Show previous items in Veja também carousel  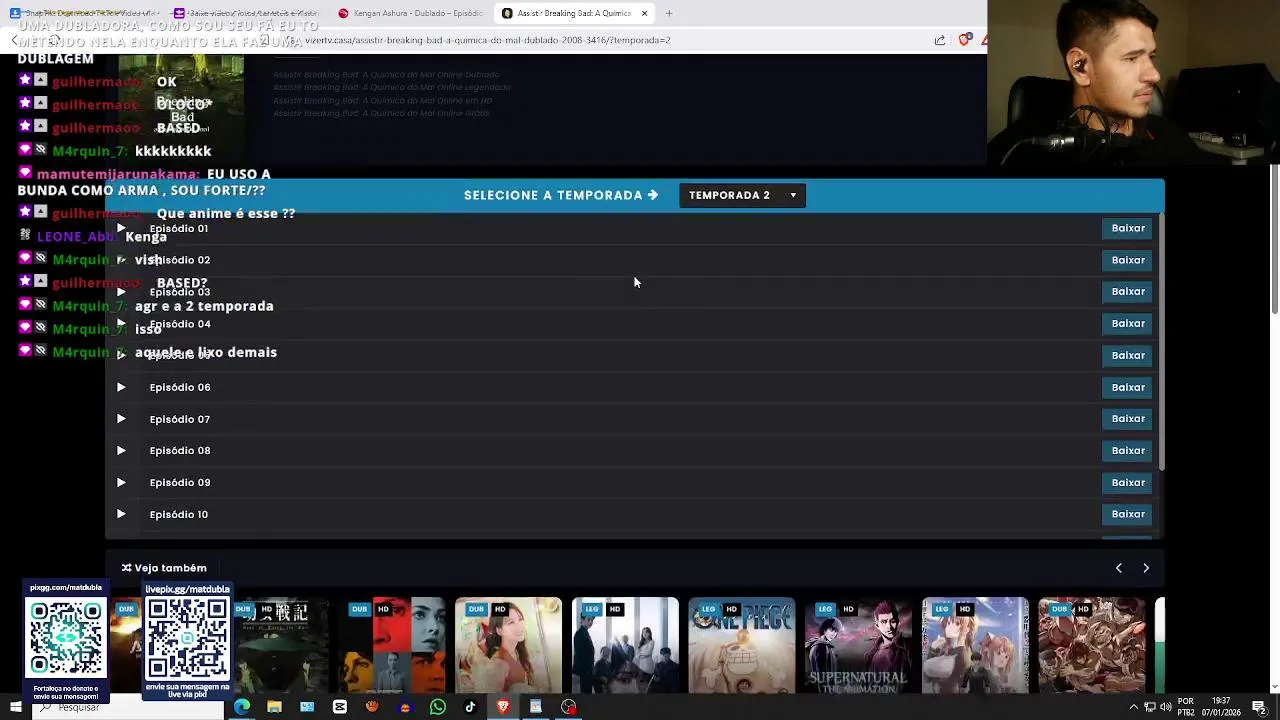click(x=1119, y=568)
